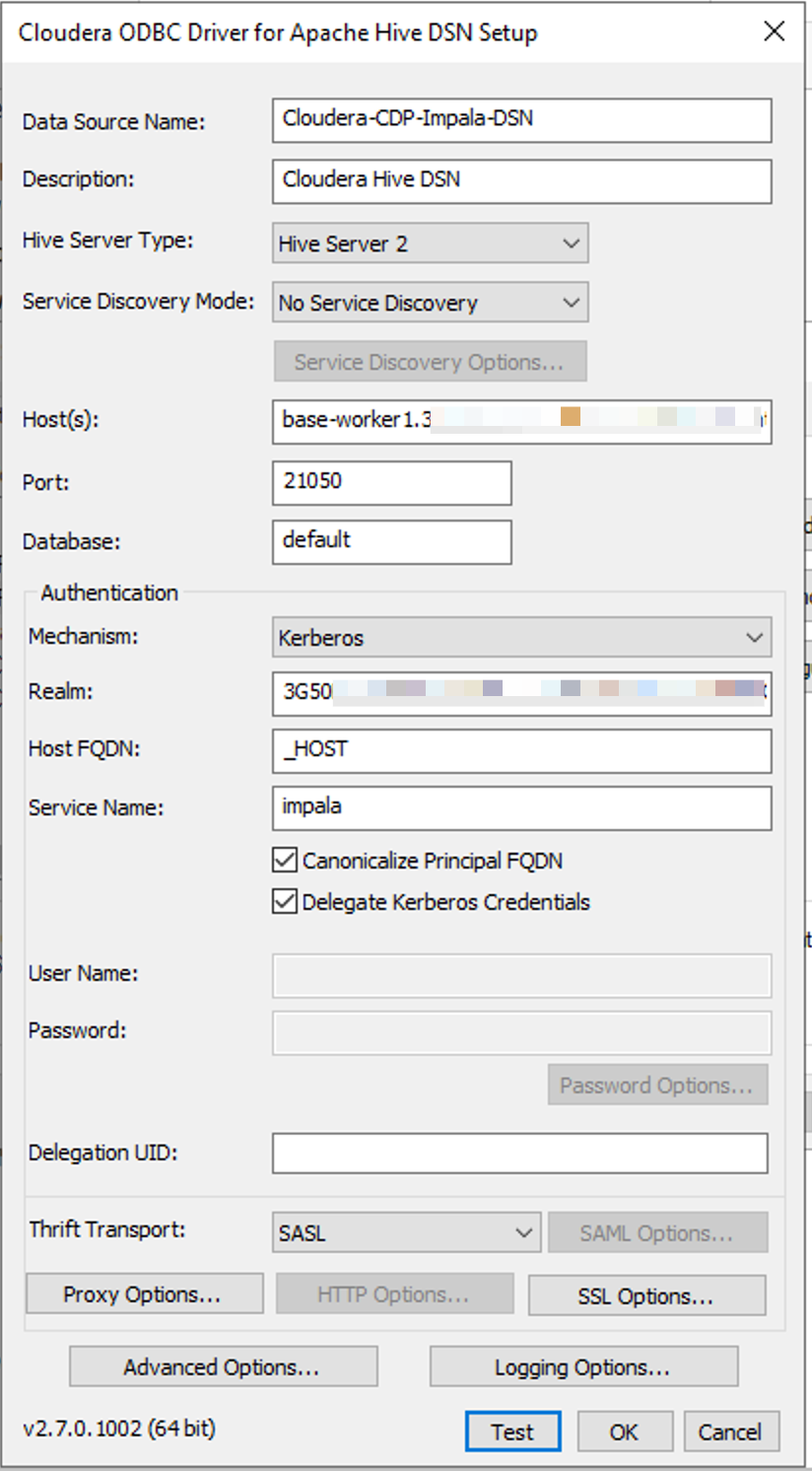Image resolution: width=812 pixels, height=1471 pixels.
Task: Expand the Thrift Transport dropdown
Action: pos(406,1233)
